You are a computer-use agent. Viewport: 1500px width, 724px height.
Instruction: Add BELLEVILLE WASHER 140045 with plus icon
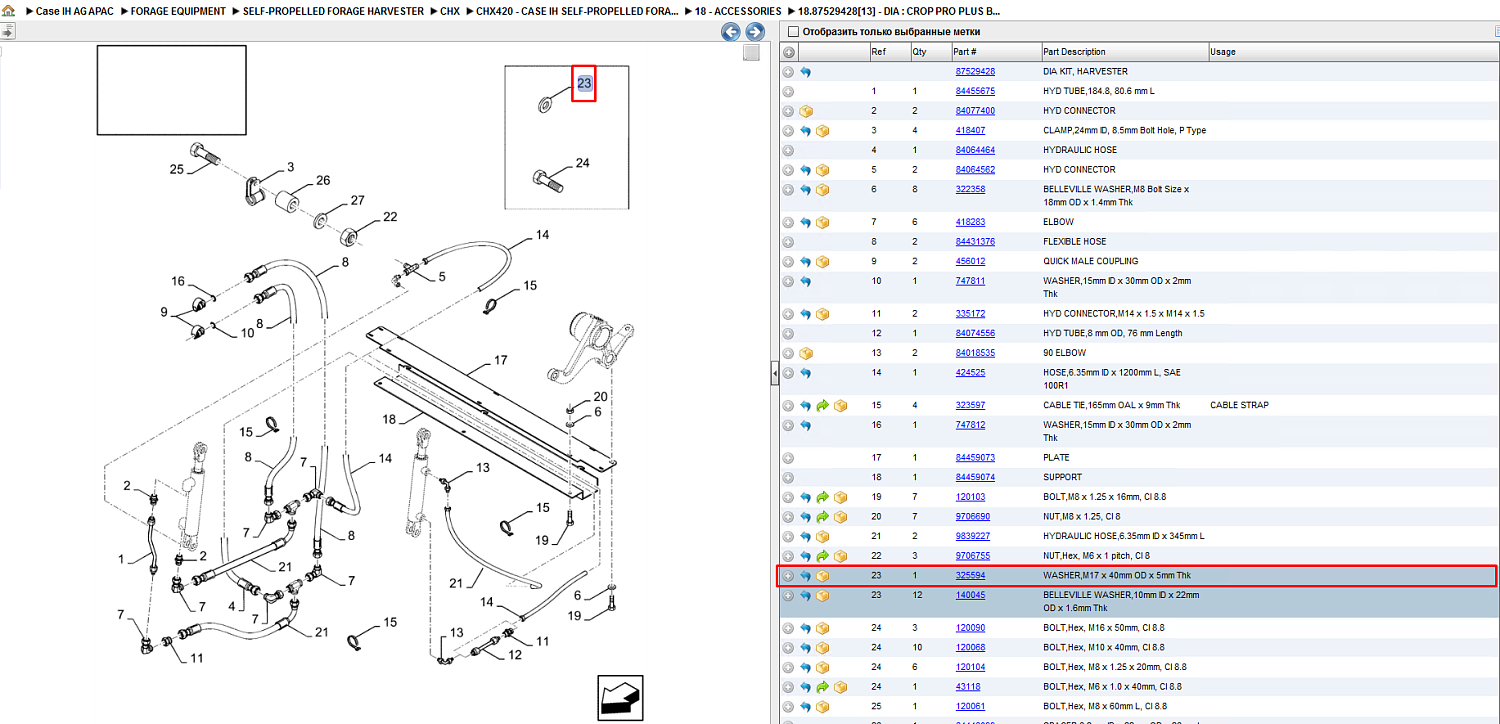click(x=789, y=596)
